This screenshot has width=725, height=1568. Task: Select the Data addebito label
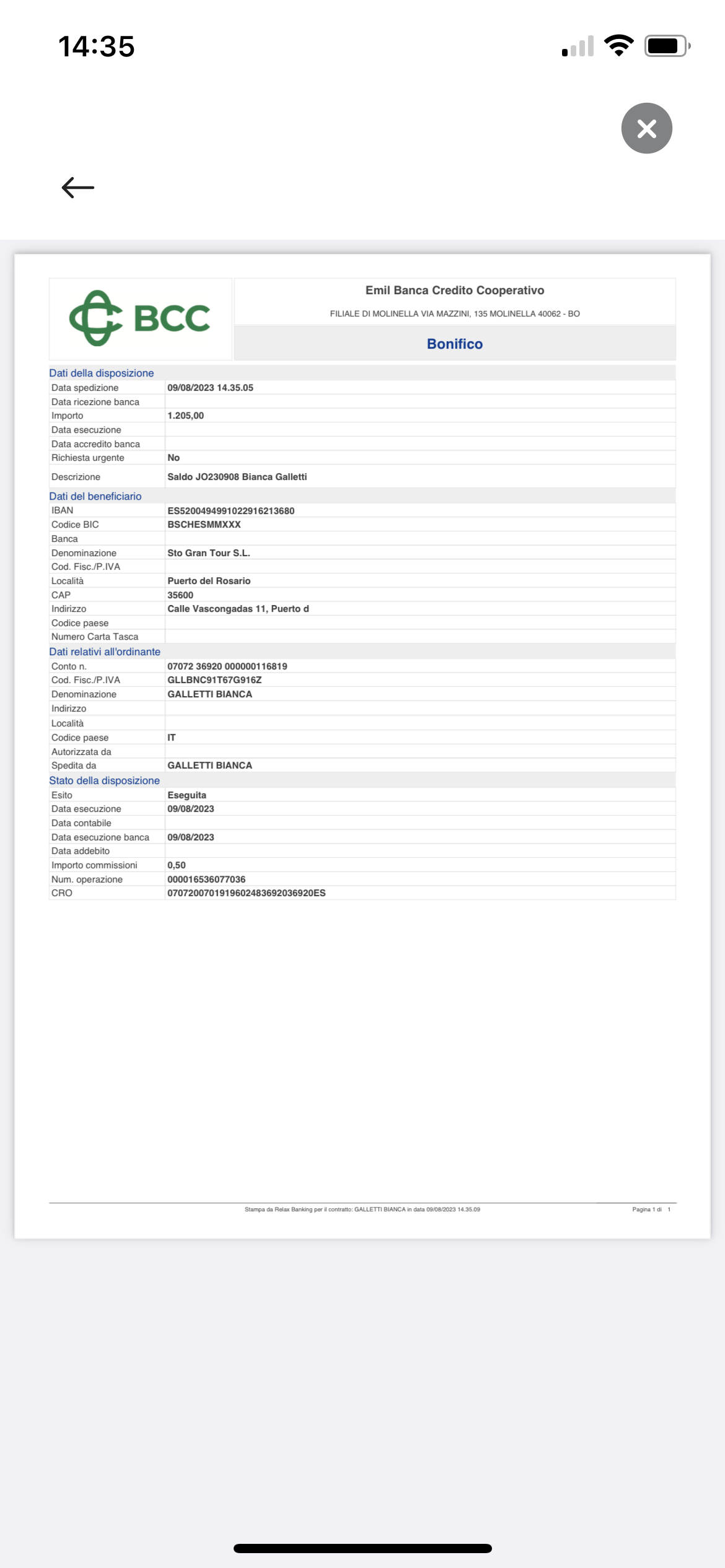pyautogui.click(x=81, y=851)
